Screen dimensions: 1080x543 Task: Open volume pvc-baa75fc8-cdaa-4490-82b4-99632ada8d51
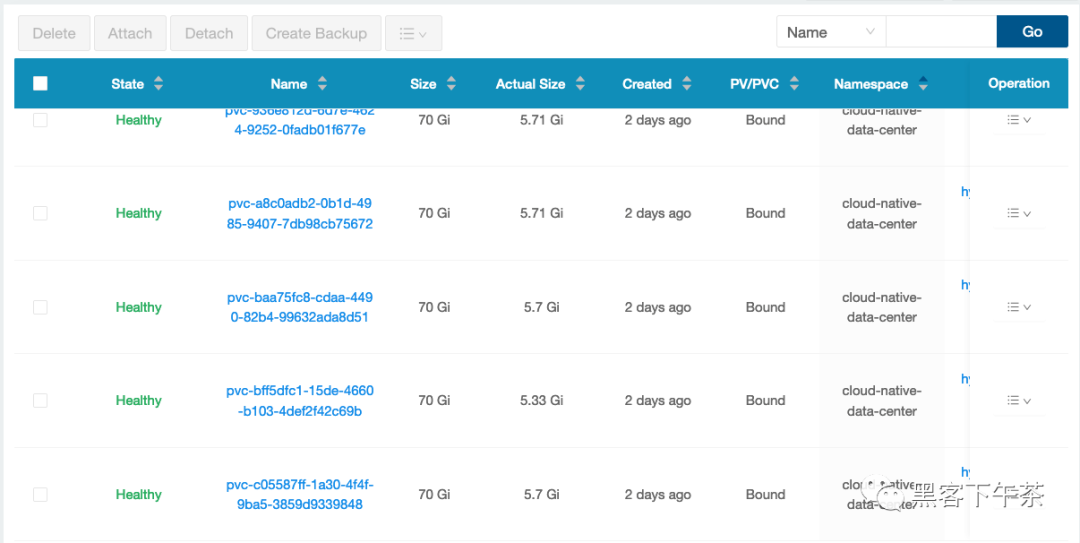point(300,307)
